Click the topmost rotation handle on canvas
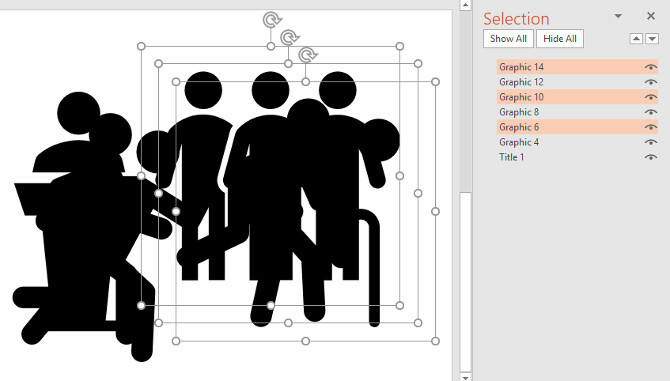Image resolution: width=670 pixels, height=381 pixels. click(272, 20)
